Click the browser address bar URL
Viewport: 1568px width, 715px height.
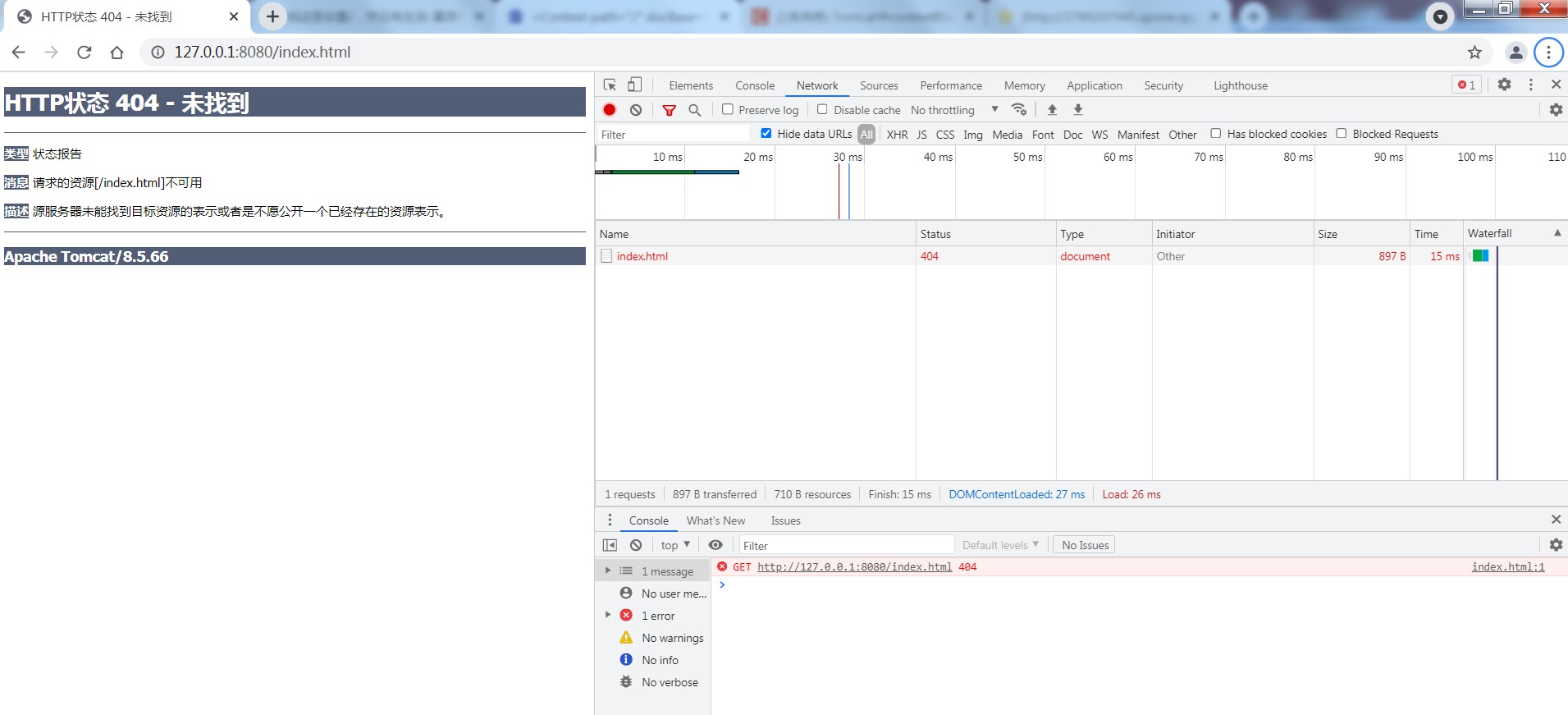point(262,52)
